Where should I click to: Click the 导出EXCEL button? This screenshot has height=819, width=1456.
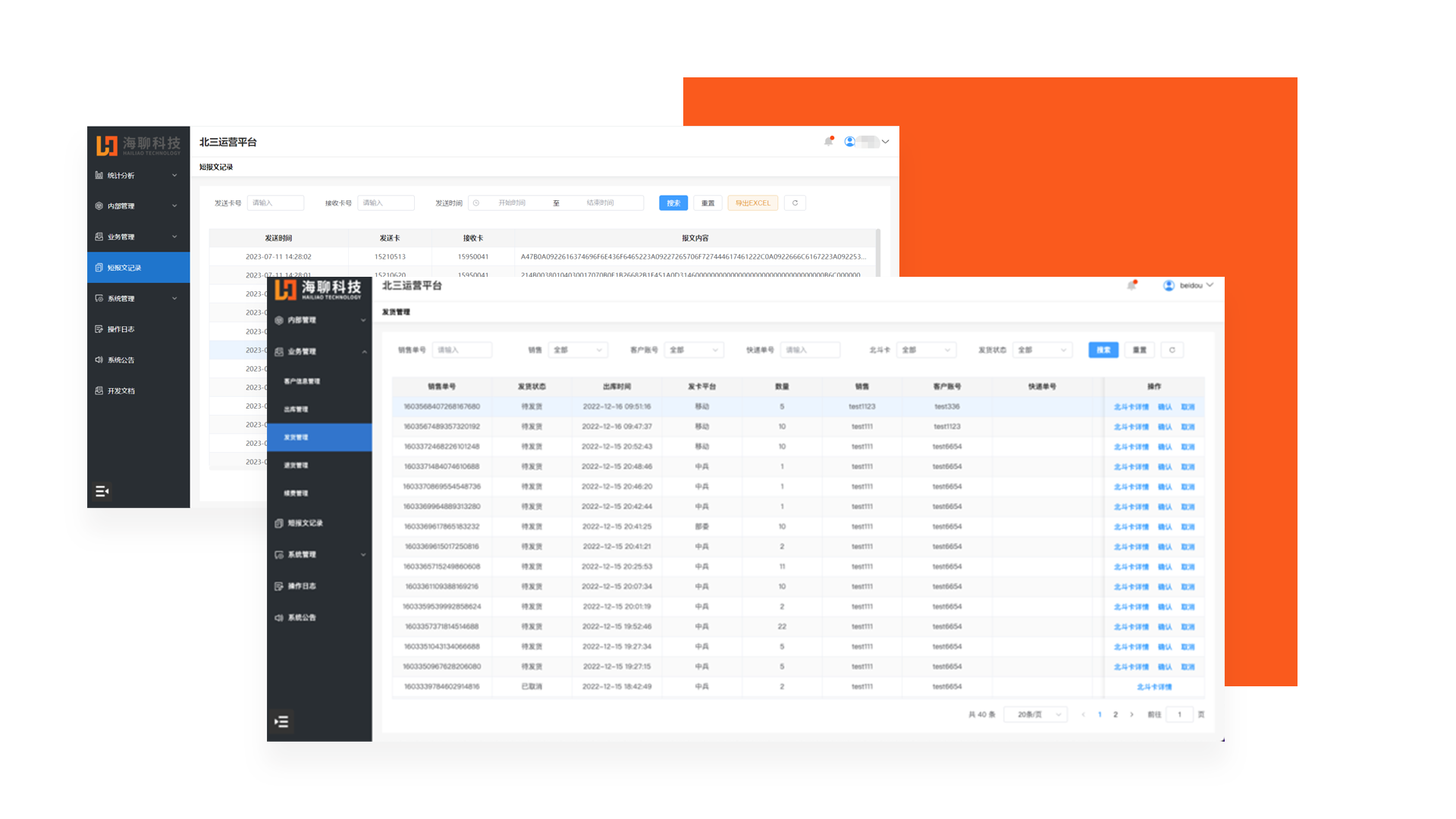(752, 202)
